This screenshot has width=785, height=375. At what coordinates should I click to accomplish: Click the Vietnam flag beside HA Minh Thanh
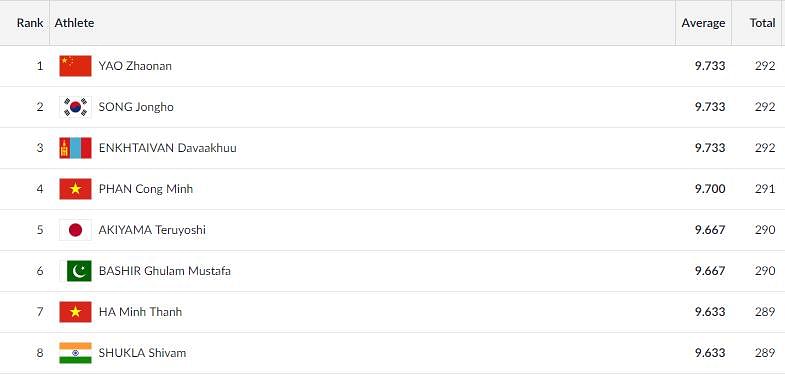76,312
